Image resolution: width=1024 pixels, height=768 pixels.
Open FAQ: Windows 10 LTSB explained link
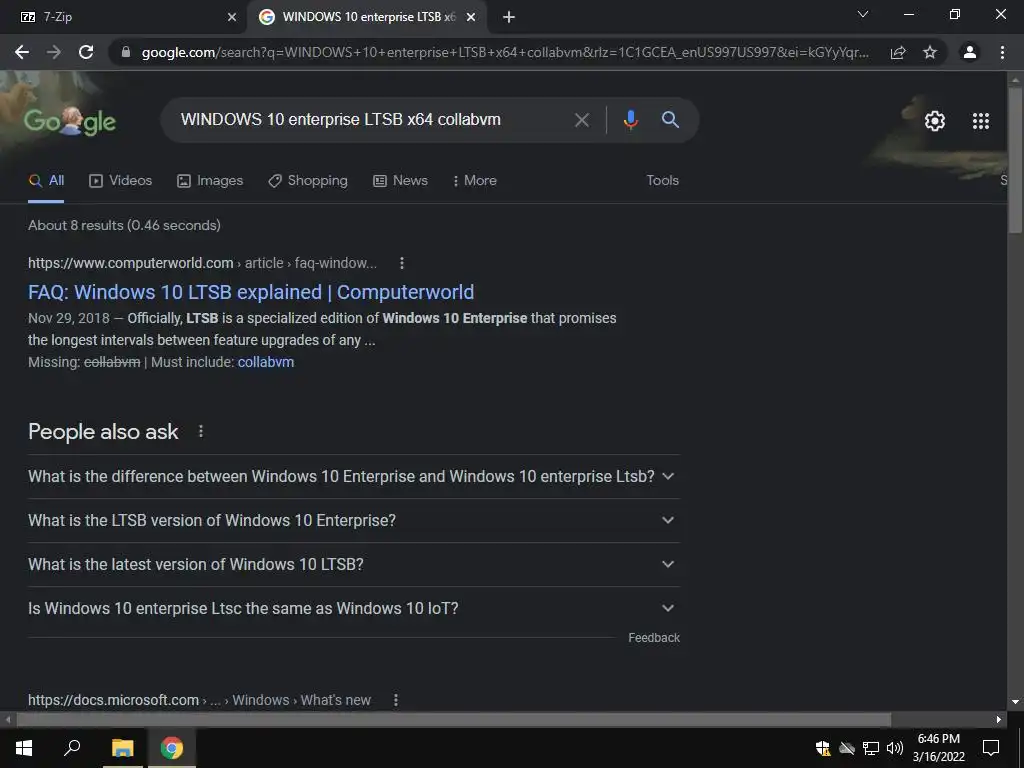point(251,292)
